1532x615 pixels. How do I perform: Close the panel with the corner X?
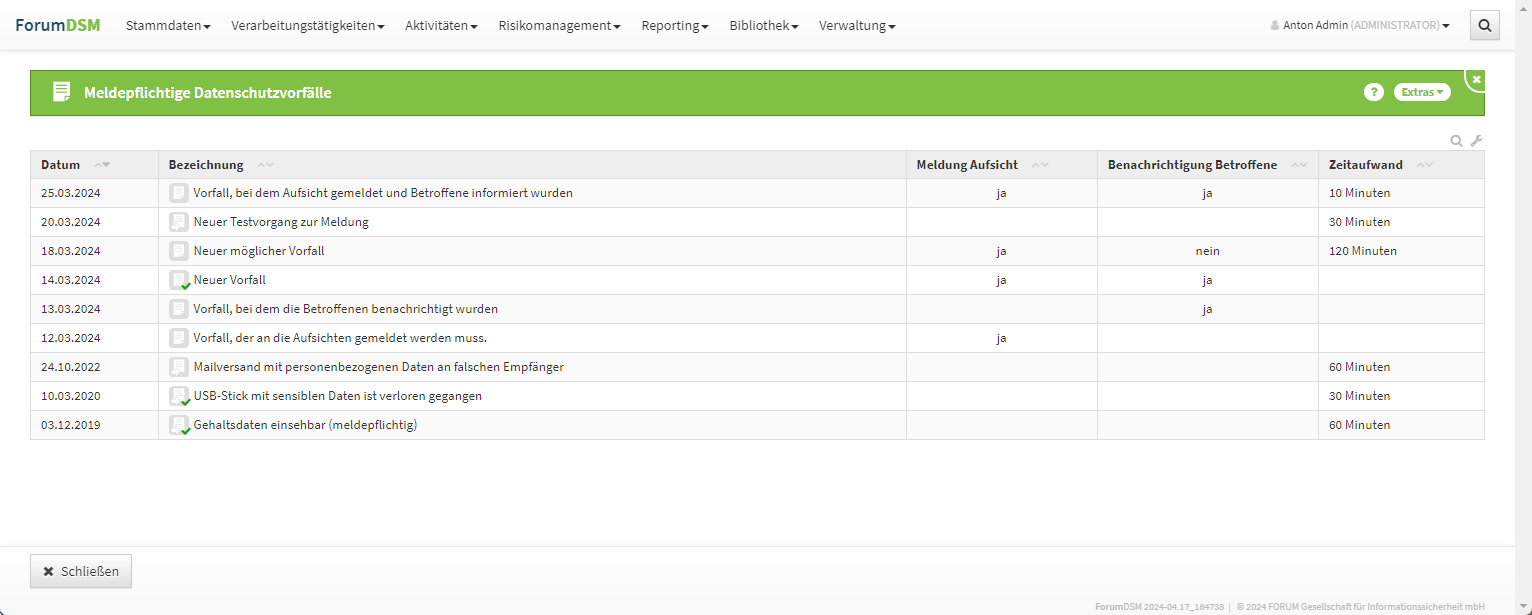point(1477,79)
